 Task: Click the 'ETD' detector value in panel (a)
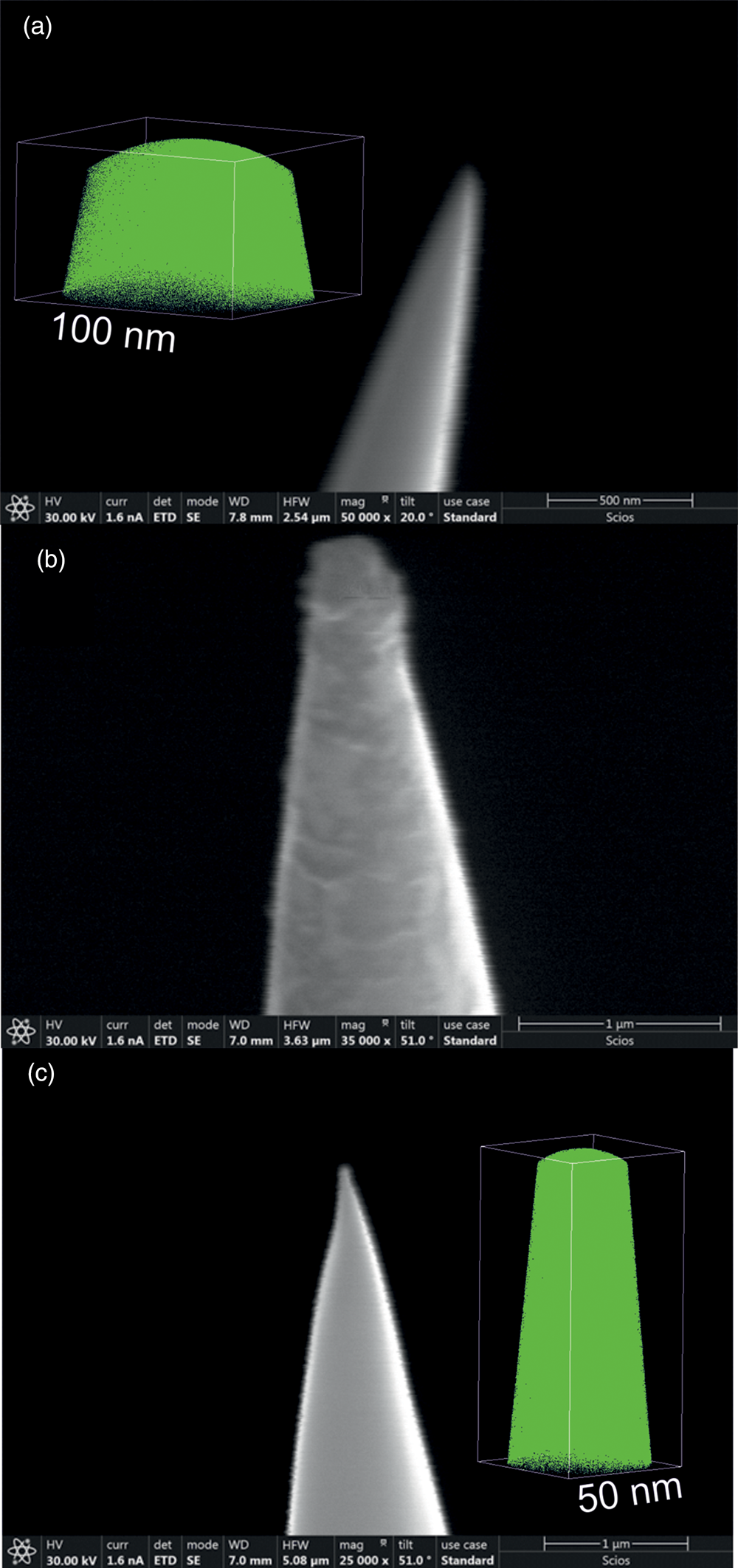pyautogui.click(x=165, y=517)
